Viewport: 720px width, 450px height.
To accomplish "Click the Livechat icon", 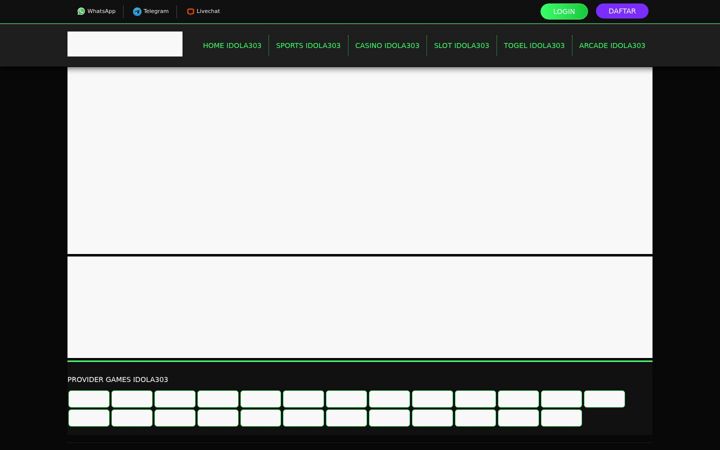I will pyautogui.click(x=191, y=11).
